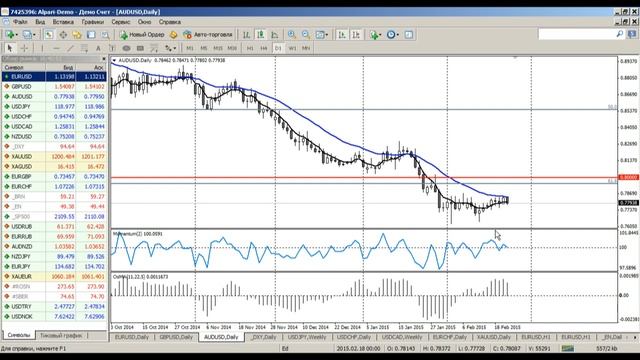Click the search magnifier icon
Viewport: 640px width, 360px height.
pyautogui.click(x=620, y=34)
